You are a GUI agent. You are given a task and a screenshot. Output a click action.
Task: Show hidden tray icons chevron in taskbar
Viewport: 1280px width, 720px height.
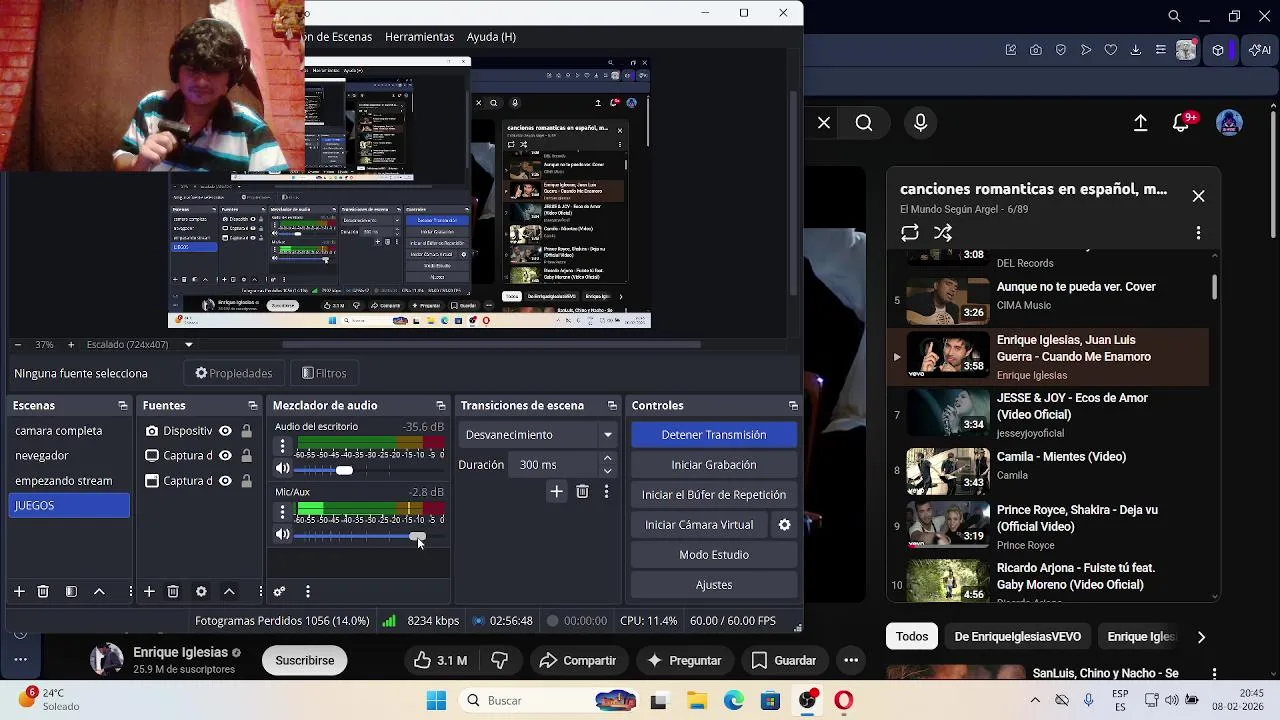click(x=1035, y=701)
